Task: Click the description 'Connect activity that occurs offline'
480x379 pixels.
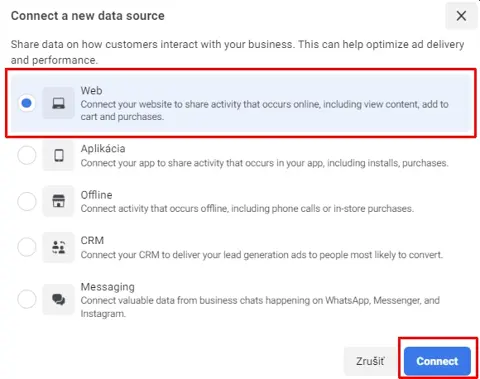Action: (247, 209)
